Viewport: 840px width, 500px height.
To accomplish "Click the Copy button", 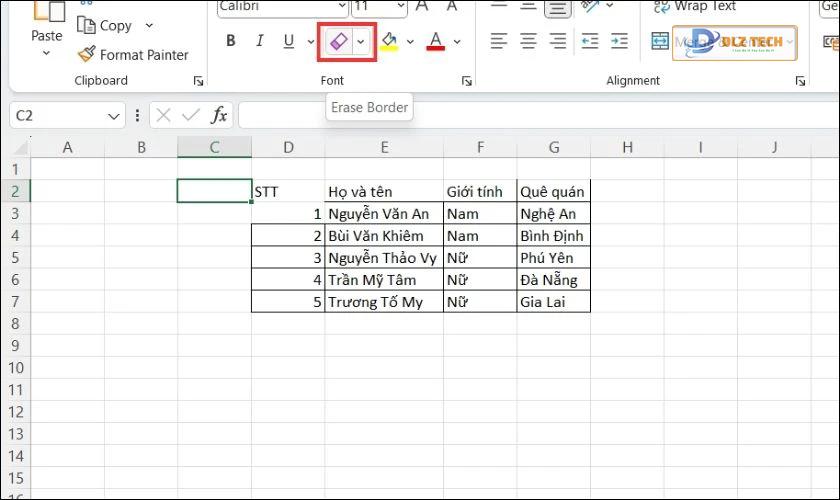I will pyautogui.click(x=105, y=25).
